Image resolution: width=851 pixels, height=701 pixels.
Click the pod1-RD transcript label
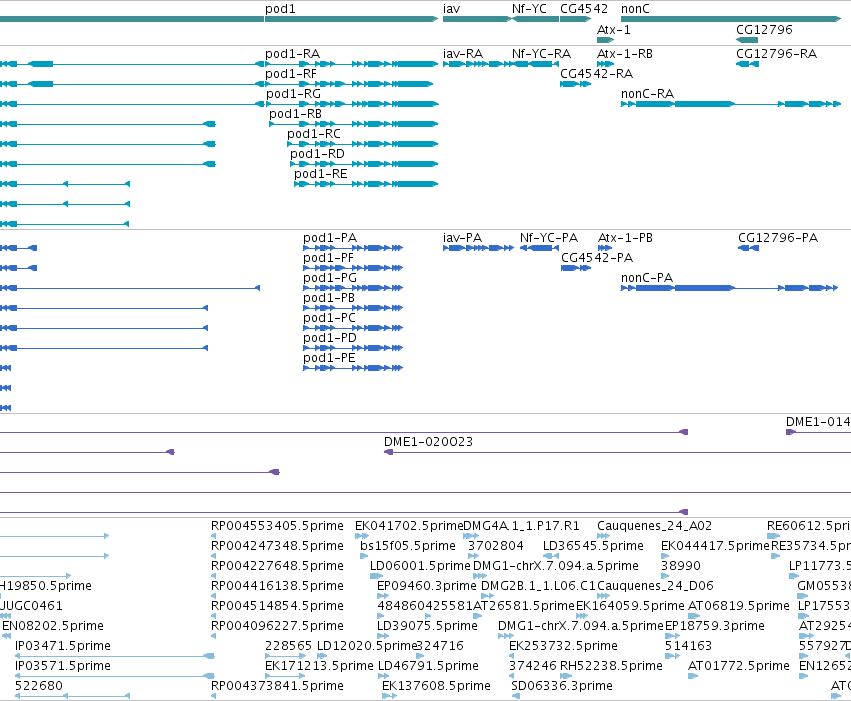click(317, 154)
